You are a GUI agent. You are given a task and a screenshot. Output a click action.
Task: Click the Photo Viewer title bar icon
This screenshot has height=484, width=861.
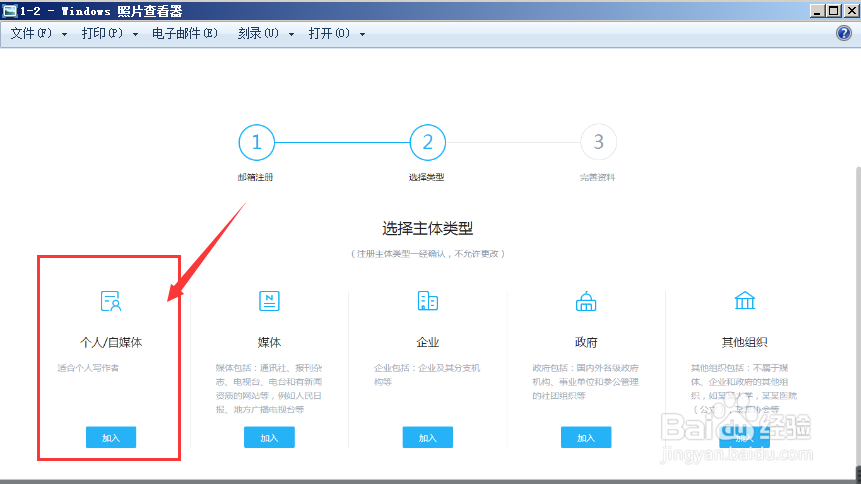coord(9,10)
